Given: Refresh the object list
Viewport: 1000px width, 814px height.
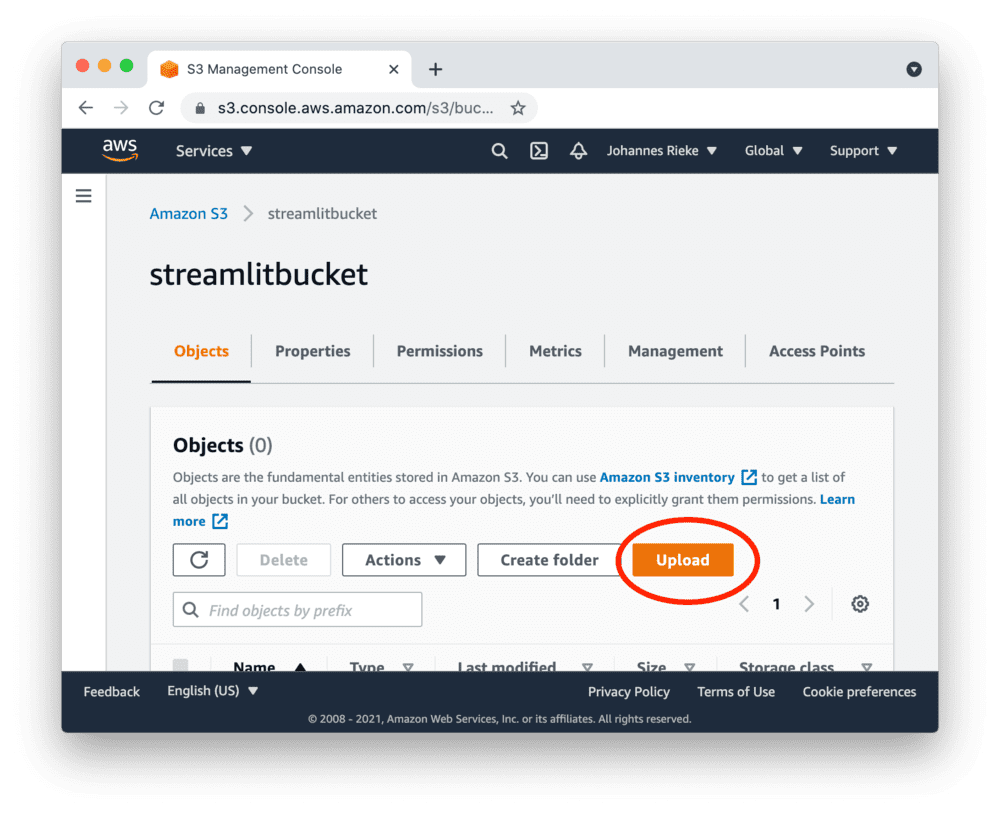Looking at the screenshot, I should coord(198,559).
